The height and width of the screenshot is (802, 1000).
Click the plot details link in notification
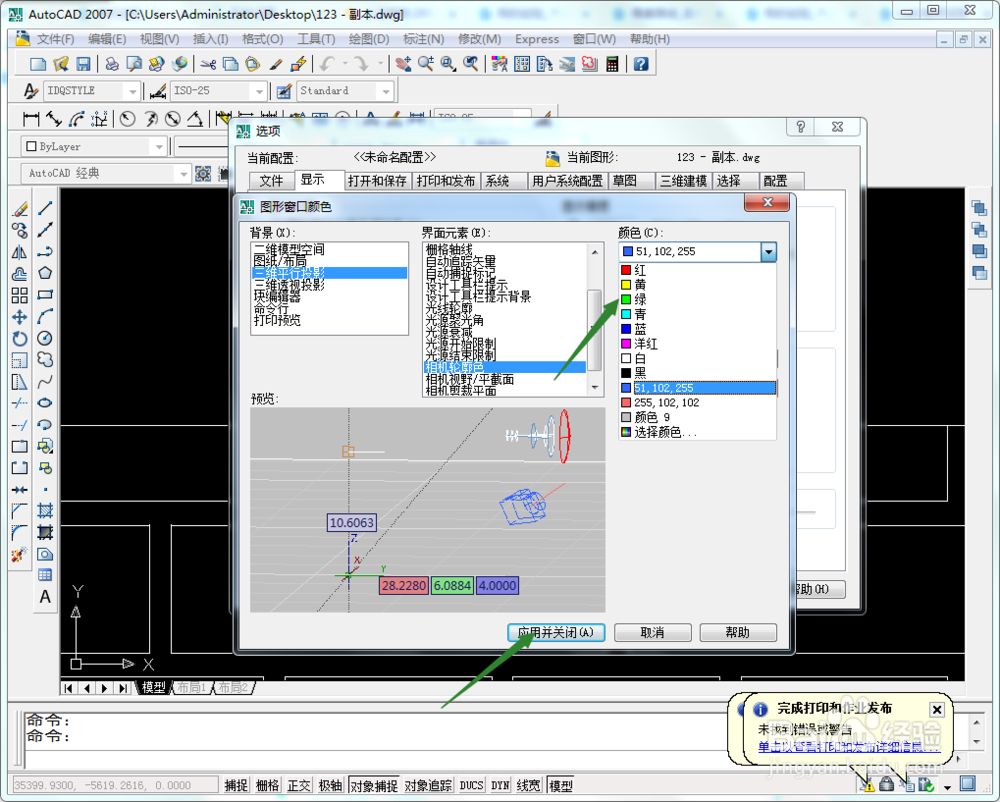coord(849,747)
